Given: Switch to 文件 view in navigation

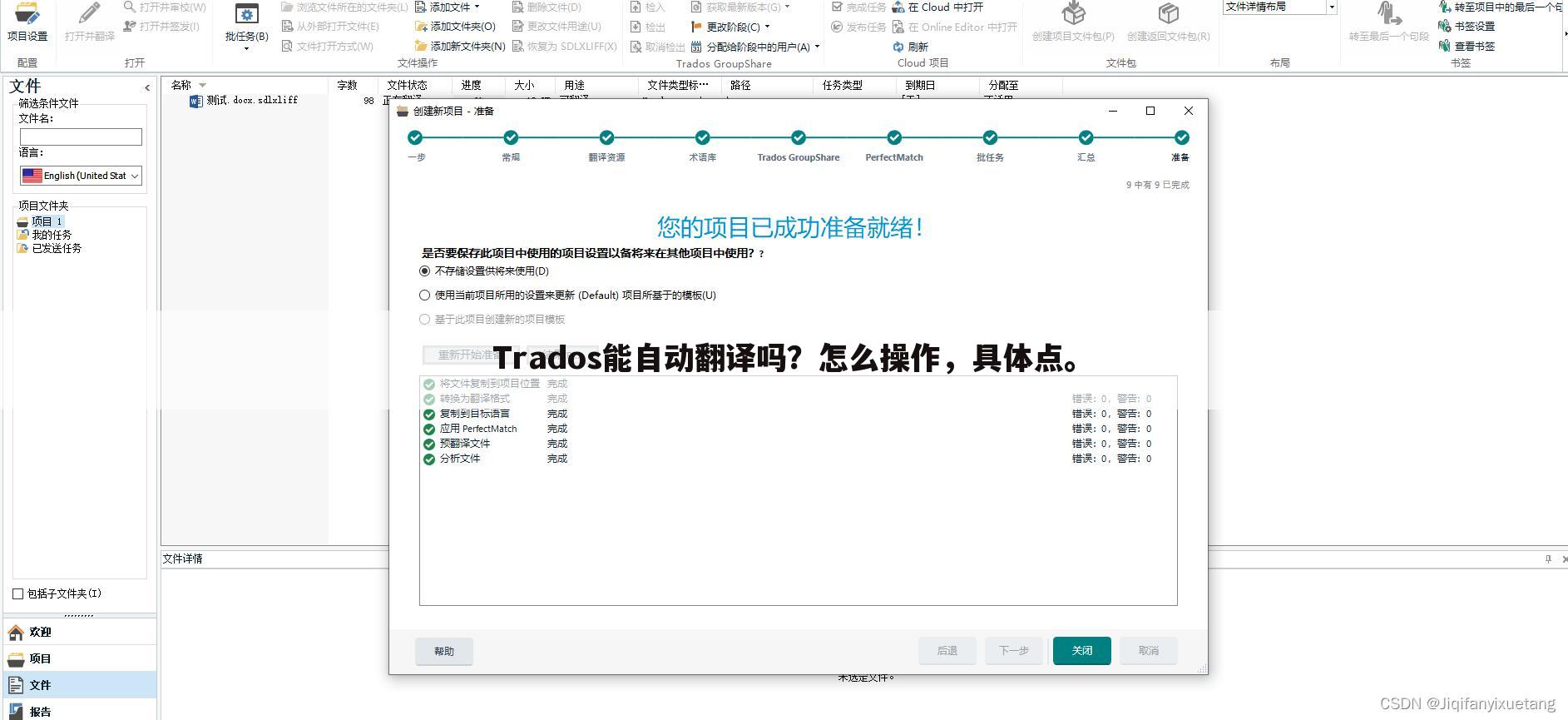Looking at the screenshot, I should point(80,685).
